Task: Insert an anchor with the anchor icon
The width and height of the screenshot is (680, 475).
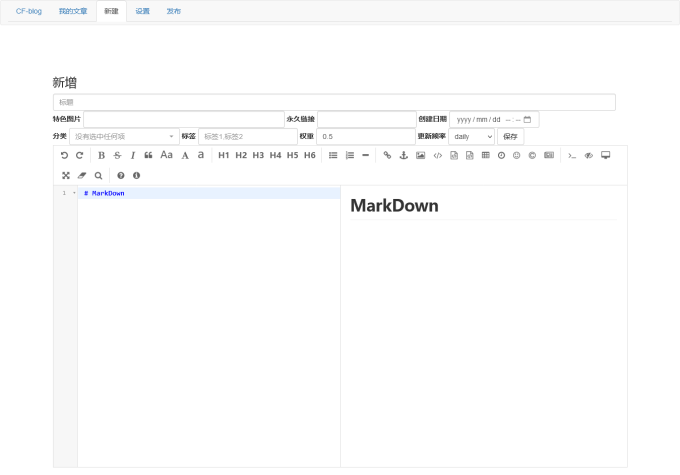Action: pyautogui.click(x=404, y=155)
